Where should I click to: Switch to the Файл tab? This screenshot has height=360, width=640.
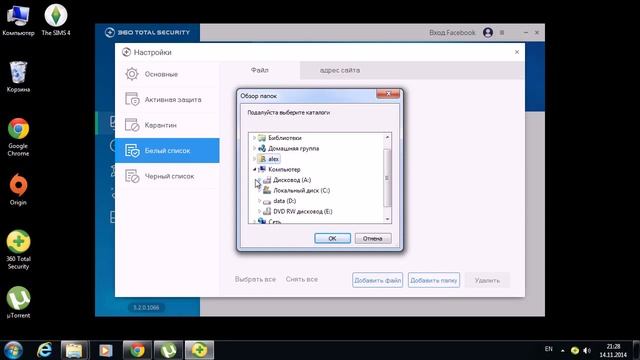260,70
